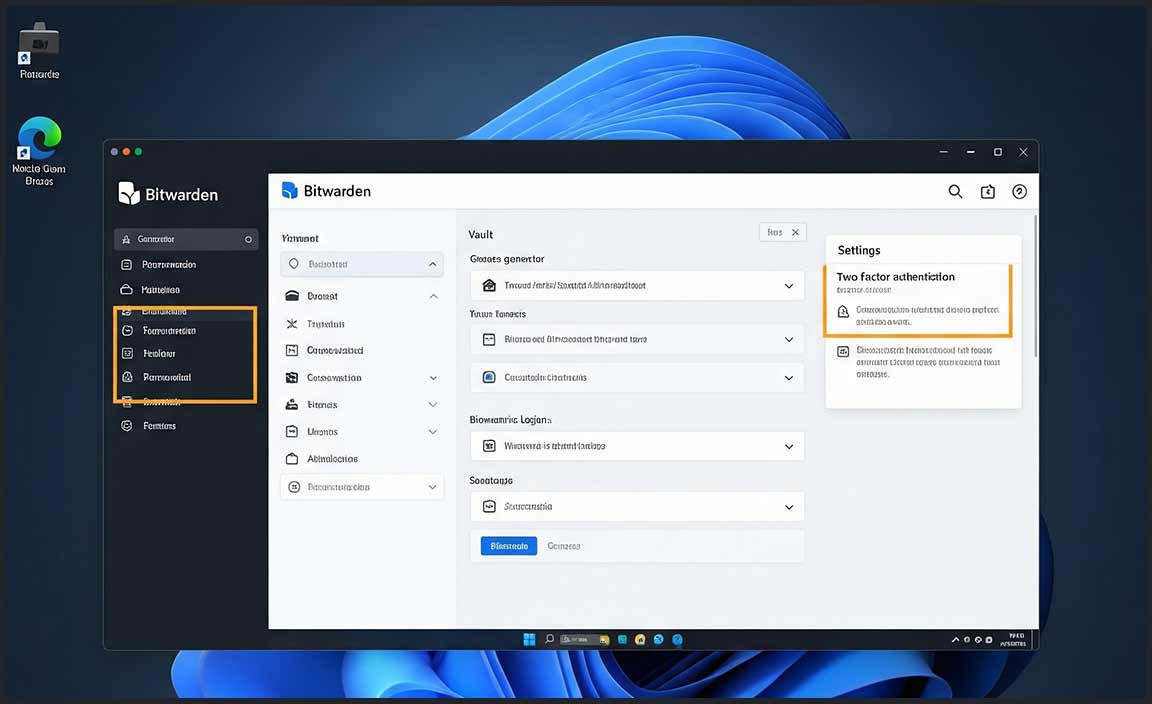Click the blue rounded square icon in Vault dropdown
This screenshot has height=704, width=1152.
(489, 377)
